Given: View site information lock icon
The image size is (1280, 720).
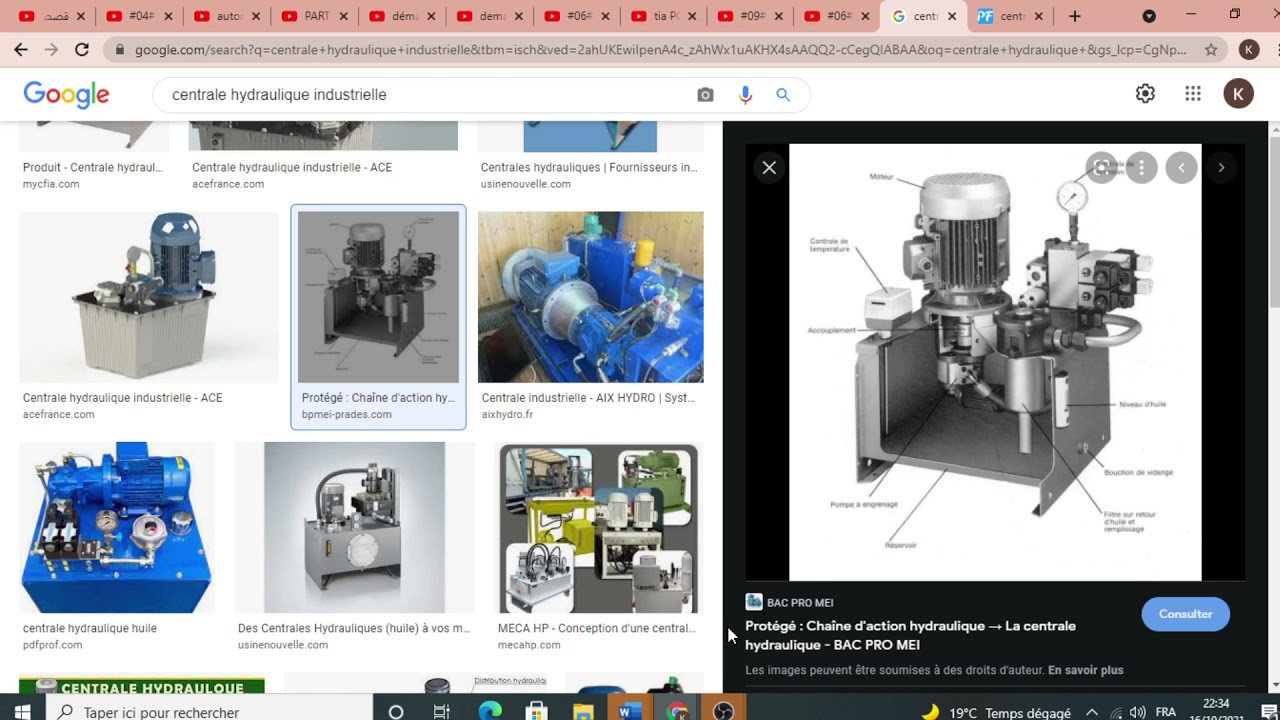Looking at the screenshot, I should click(x=120, y=50).
